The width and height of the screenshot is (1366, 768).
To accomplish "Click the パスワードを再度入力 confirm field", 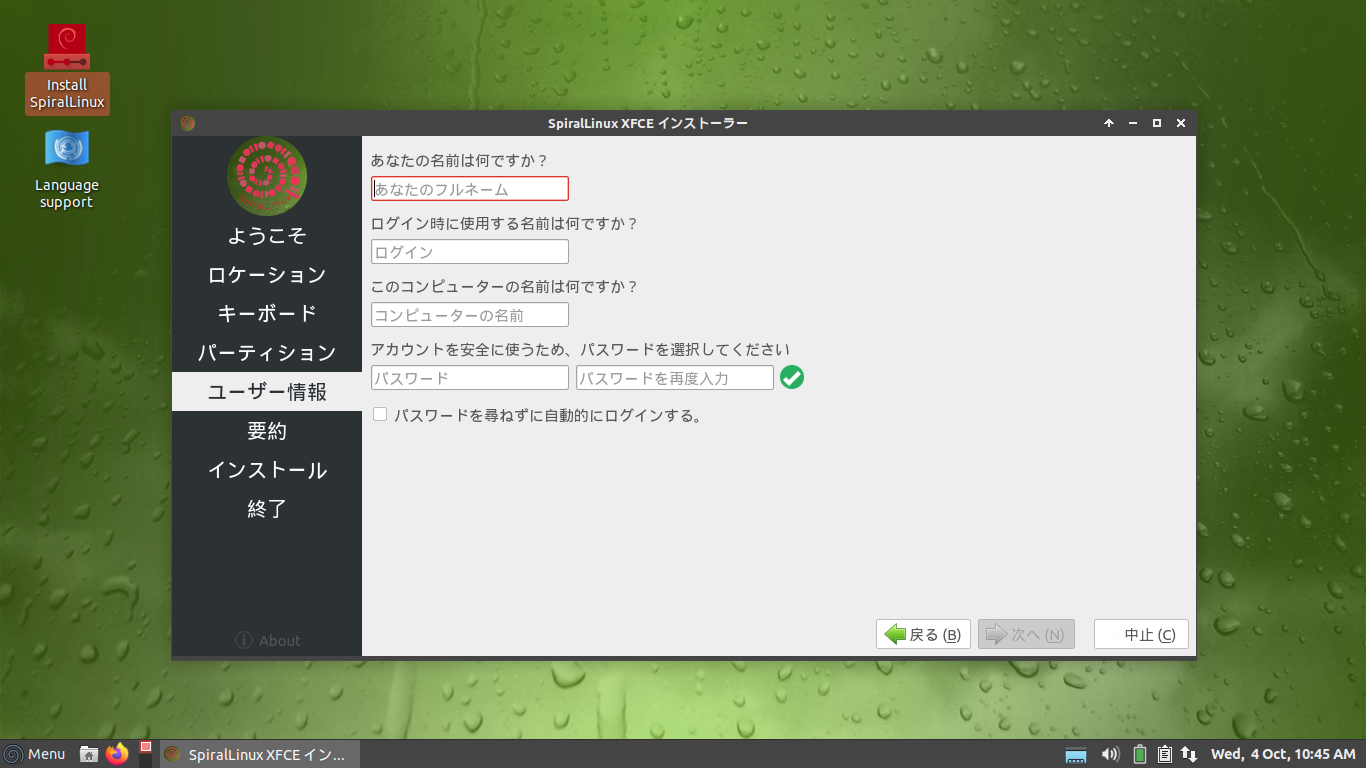I will 675,378.
